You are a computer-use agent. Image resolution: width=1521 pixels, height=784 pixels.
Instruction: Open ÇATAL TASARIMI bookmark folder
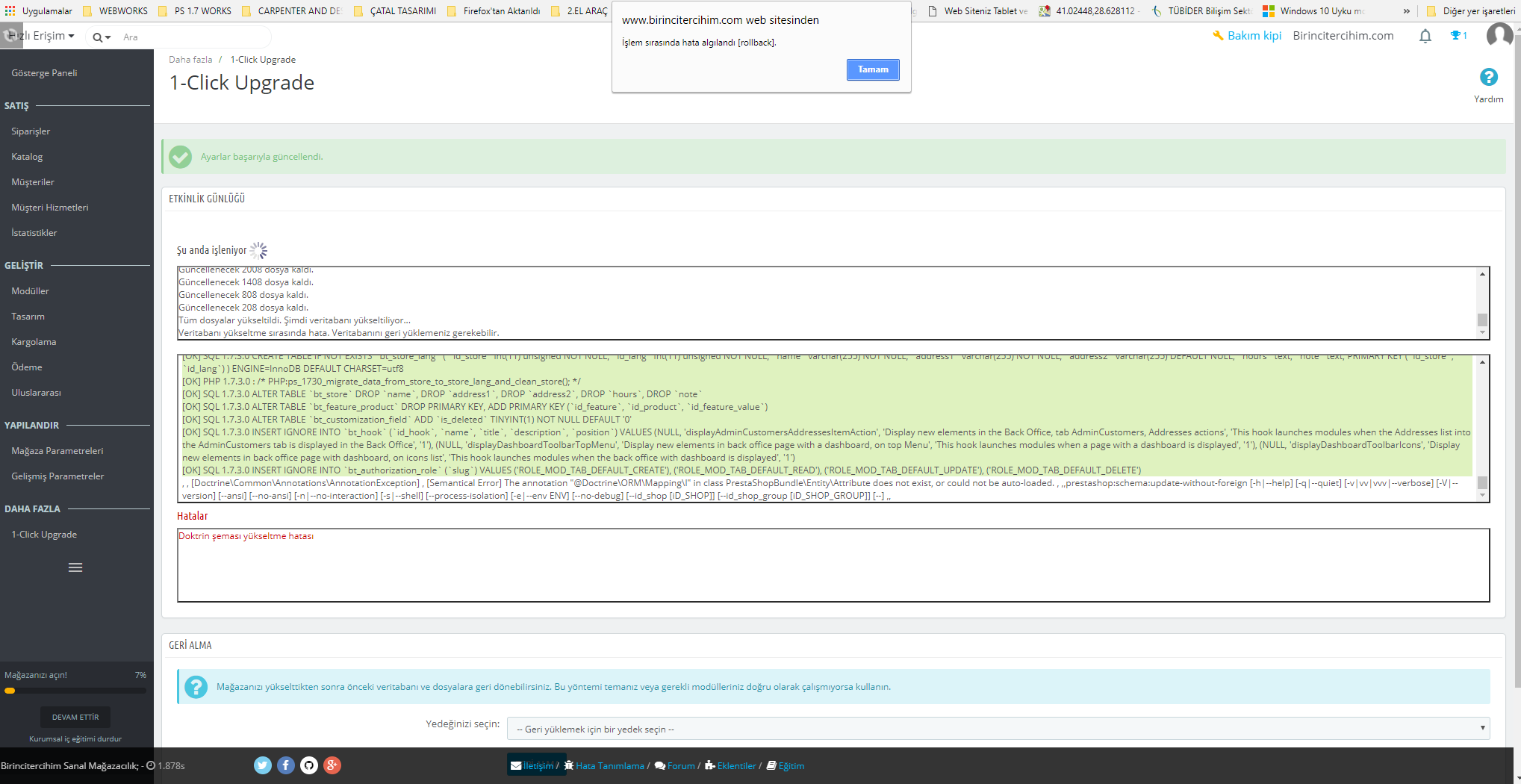396,11
